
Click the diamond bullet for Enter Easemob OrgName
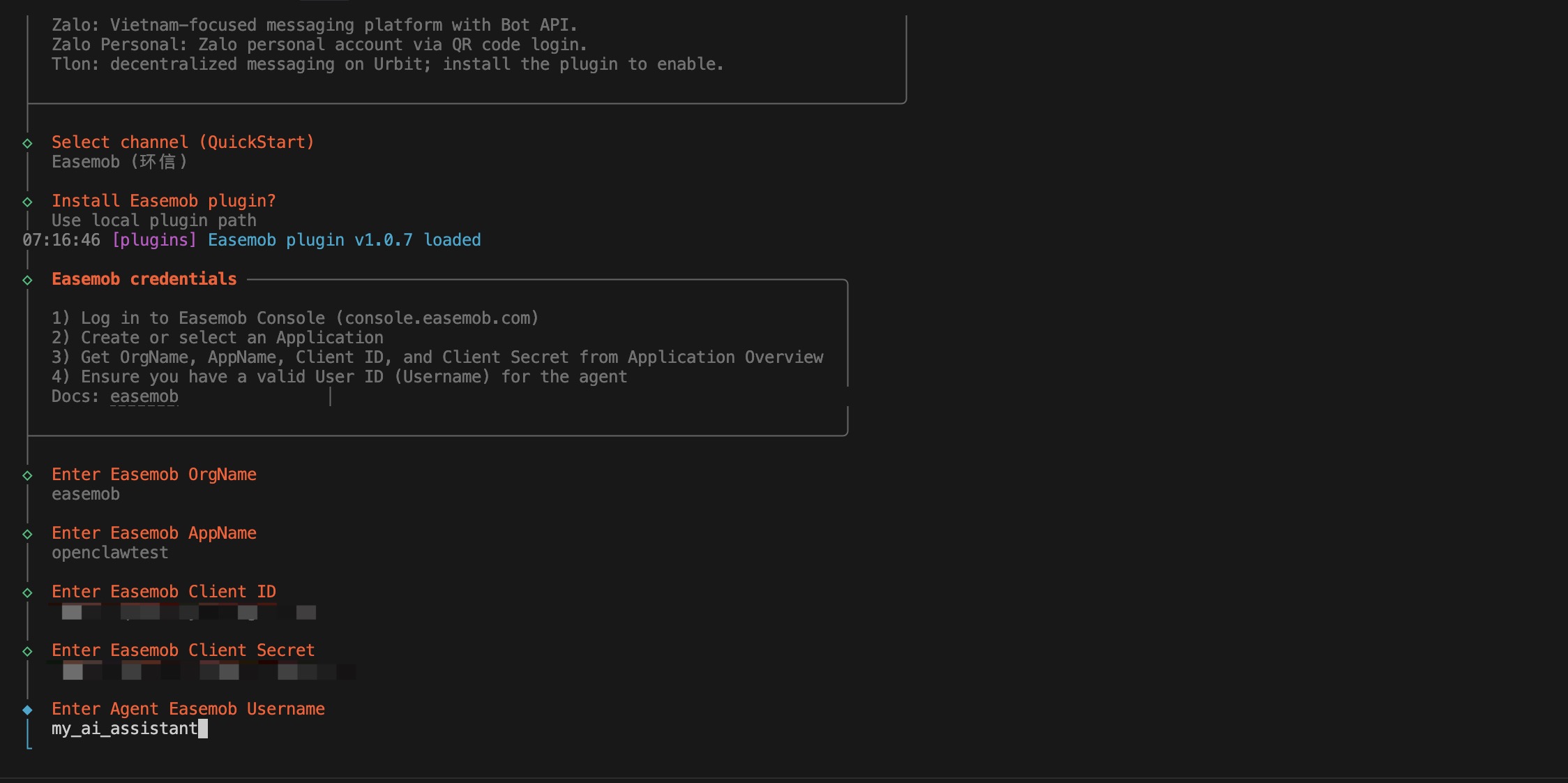click(x=27, y=475)
